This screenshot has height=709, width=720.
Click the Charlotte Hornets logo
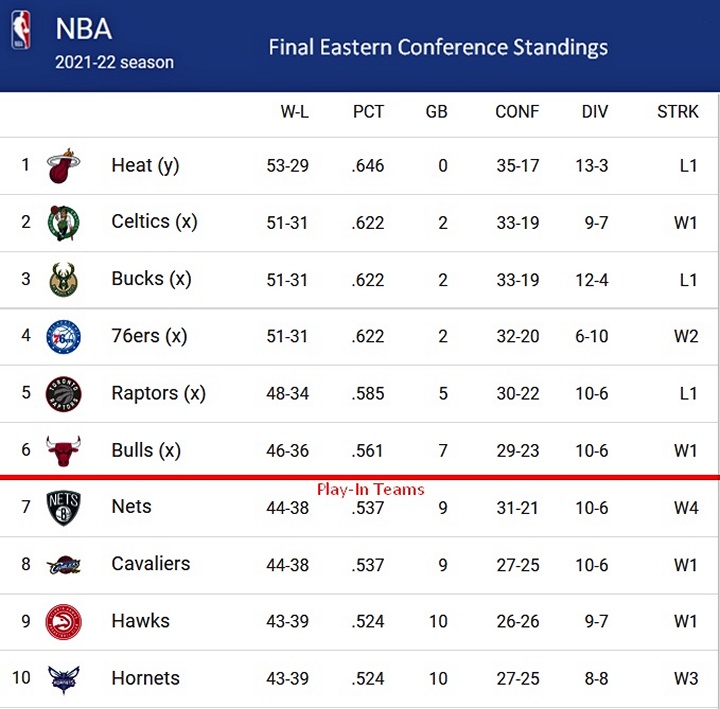tap(64, 679)
